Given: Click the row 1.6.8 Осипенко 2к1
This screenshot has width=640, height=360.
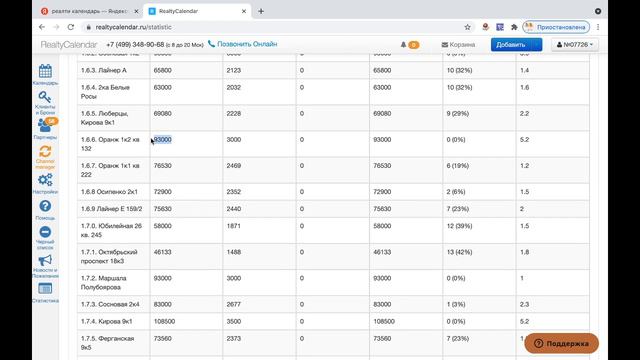Looking at the screenshot, I should pyautogui.click(x=333, y=192).
